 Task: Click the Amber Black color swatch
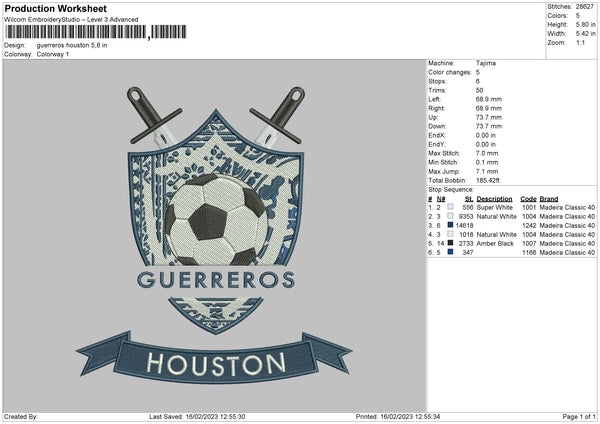(x=450, y=243)
